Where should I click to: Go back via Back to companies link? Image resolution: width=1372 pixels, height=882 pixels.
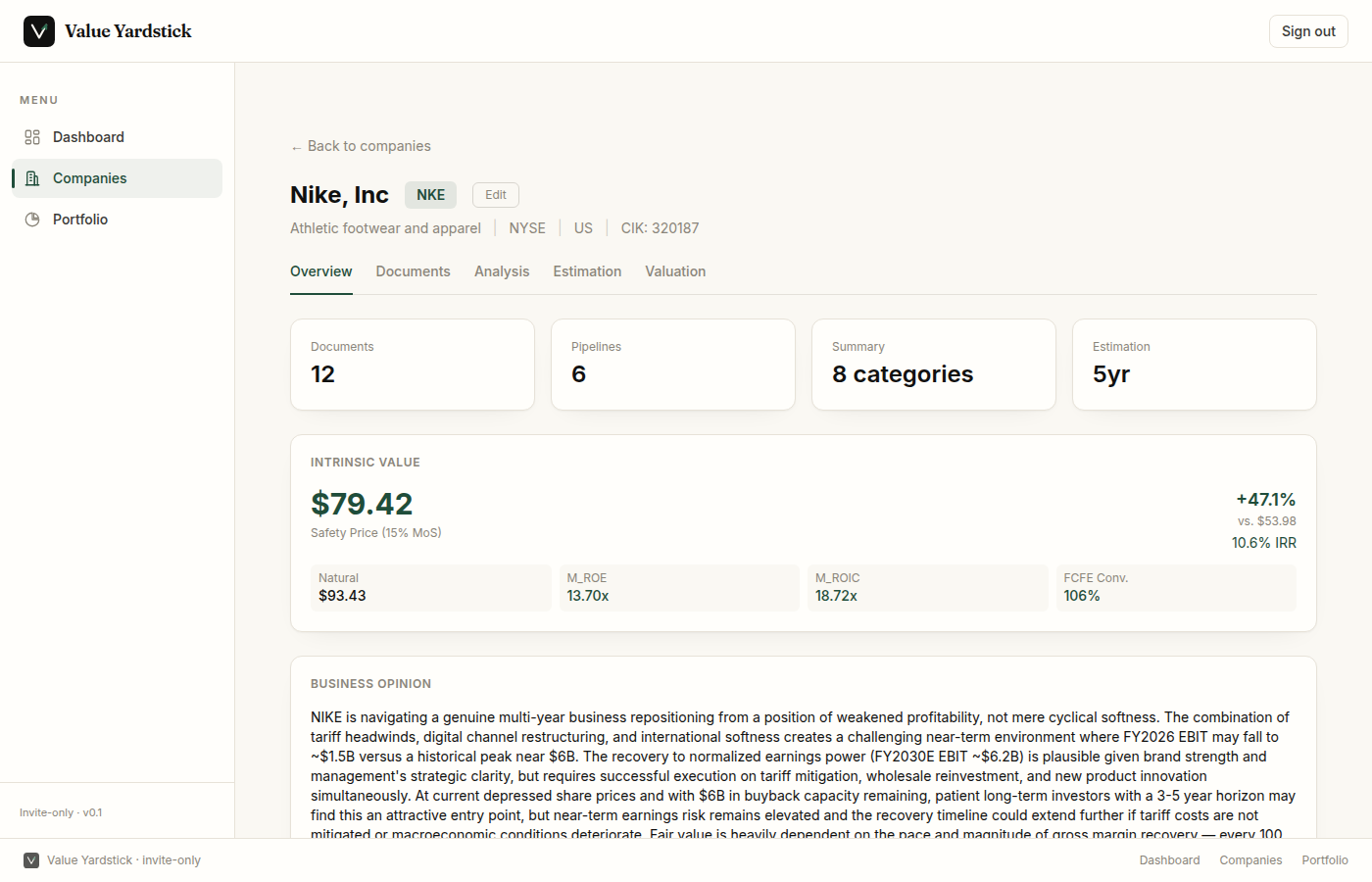(x=361, y=146)
